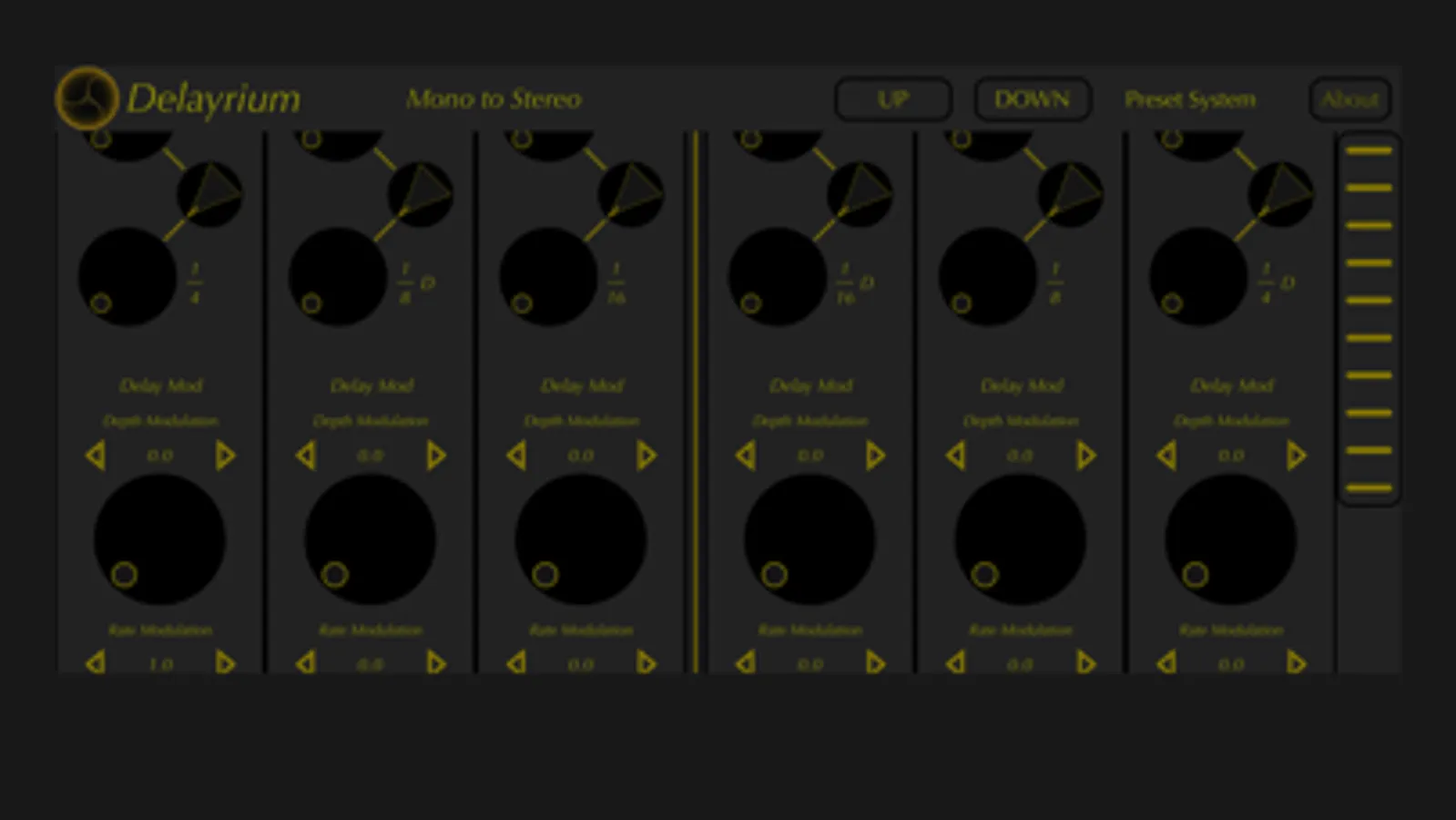This screenshot has width=1456, height=820.
Task: Click the large Delay Mod knob in 1/4 column
Action: click(x=159, y=539)
